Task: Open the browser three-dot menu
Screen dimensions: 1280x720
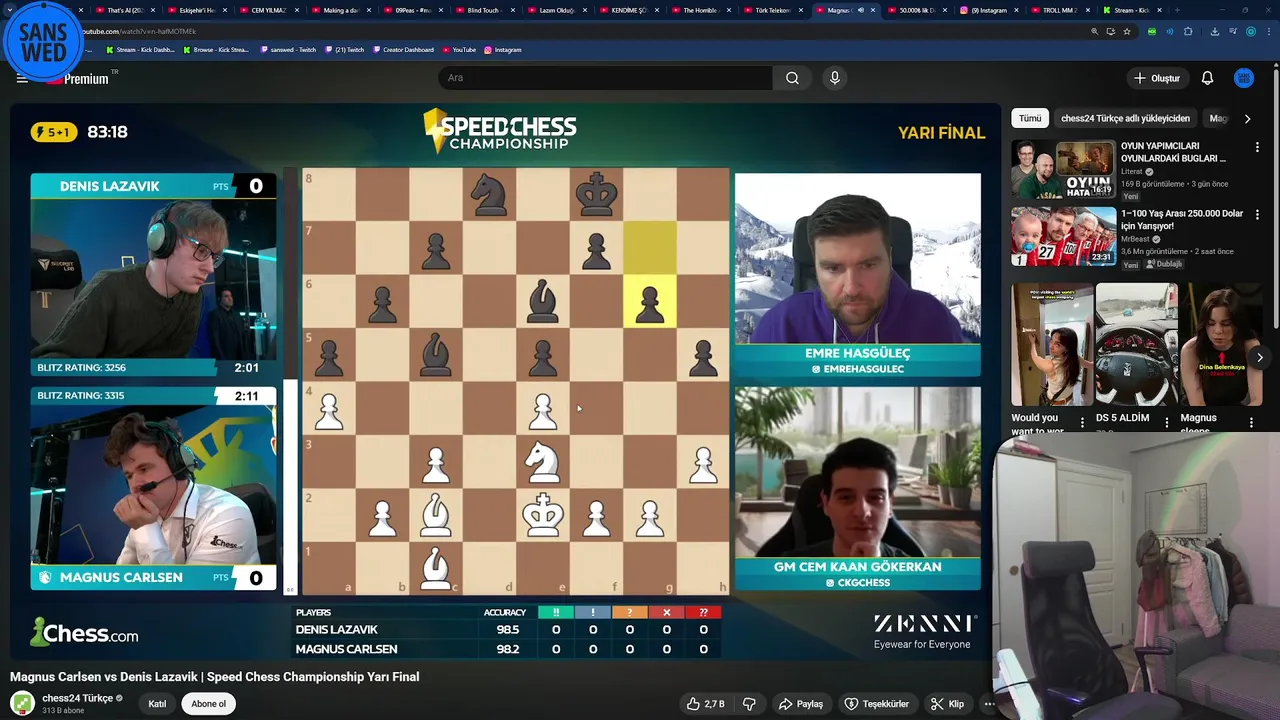Action: tap(1268, 31)
